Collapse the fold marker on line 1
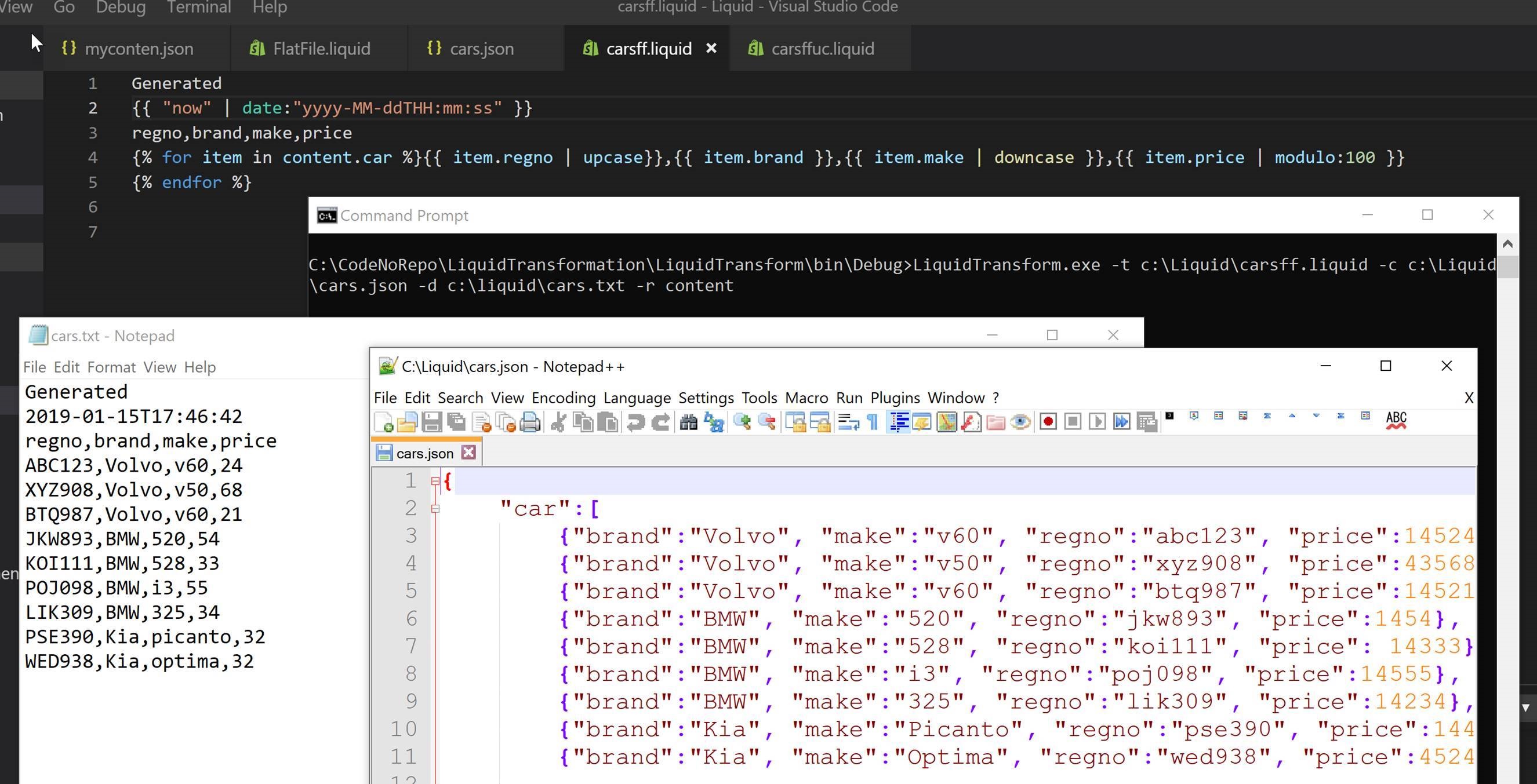Viewport: 1537px width, 784px height. tap(435, 481)
